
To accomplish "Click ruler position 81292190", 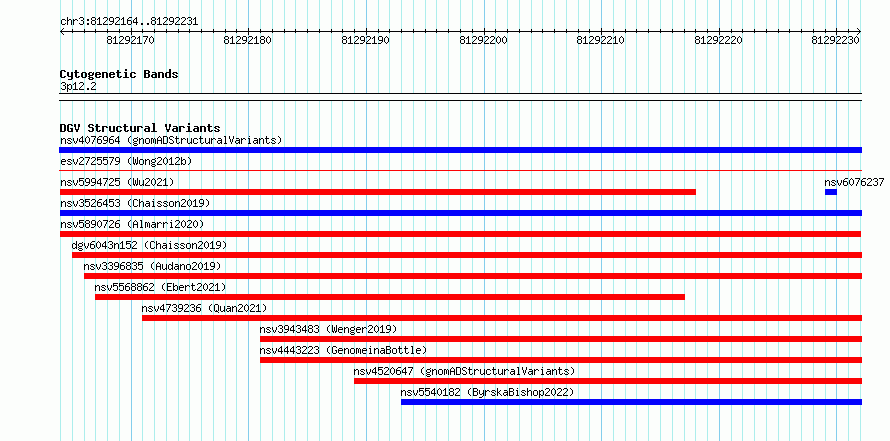I will [x=365, y=40].
